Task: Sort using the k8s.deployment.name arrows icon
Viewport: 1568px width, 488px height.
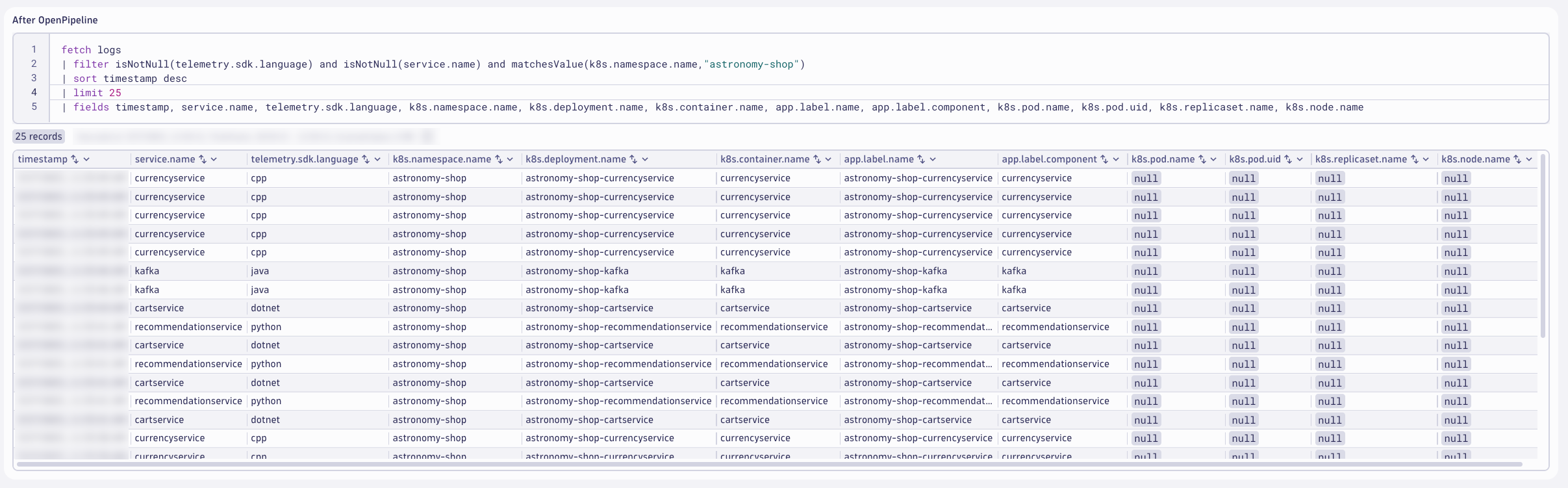Action: click(x=633, y=159)
